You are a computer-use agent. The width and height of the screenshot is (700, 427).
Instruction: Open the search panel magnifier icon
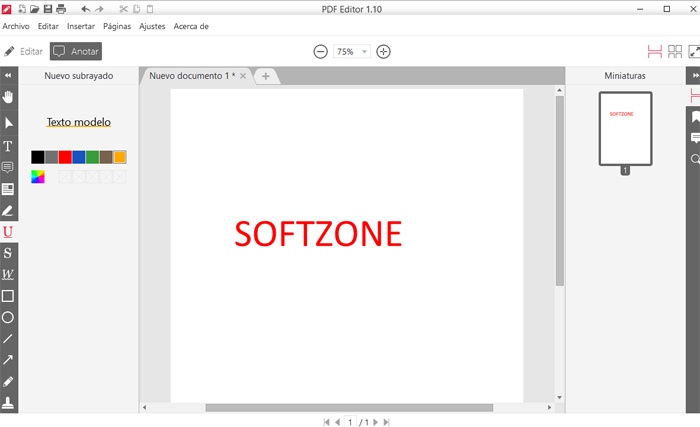(x=695, y=159)
